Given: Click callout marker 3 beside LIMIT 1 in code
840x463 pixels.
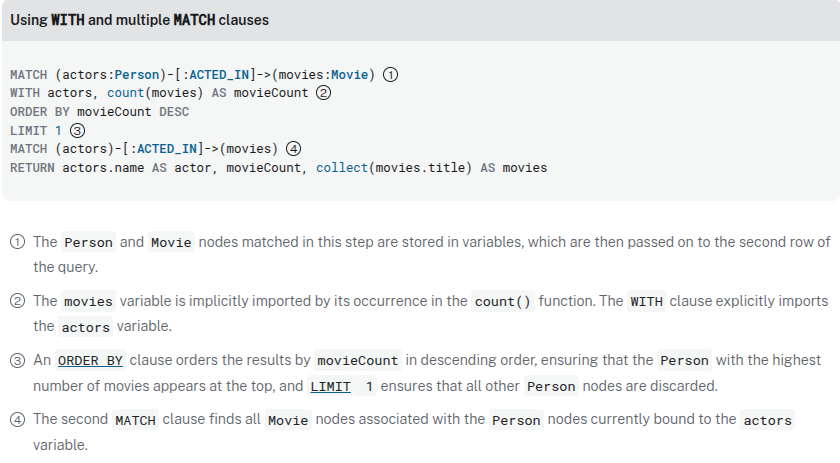Looking at the screenshot, I should tap(78, 130).
